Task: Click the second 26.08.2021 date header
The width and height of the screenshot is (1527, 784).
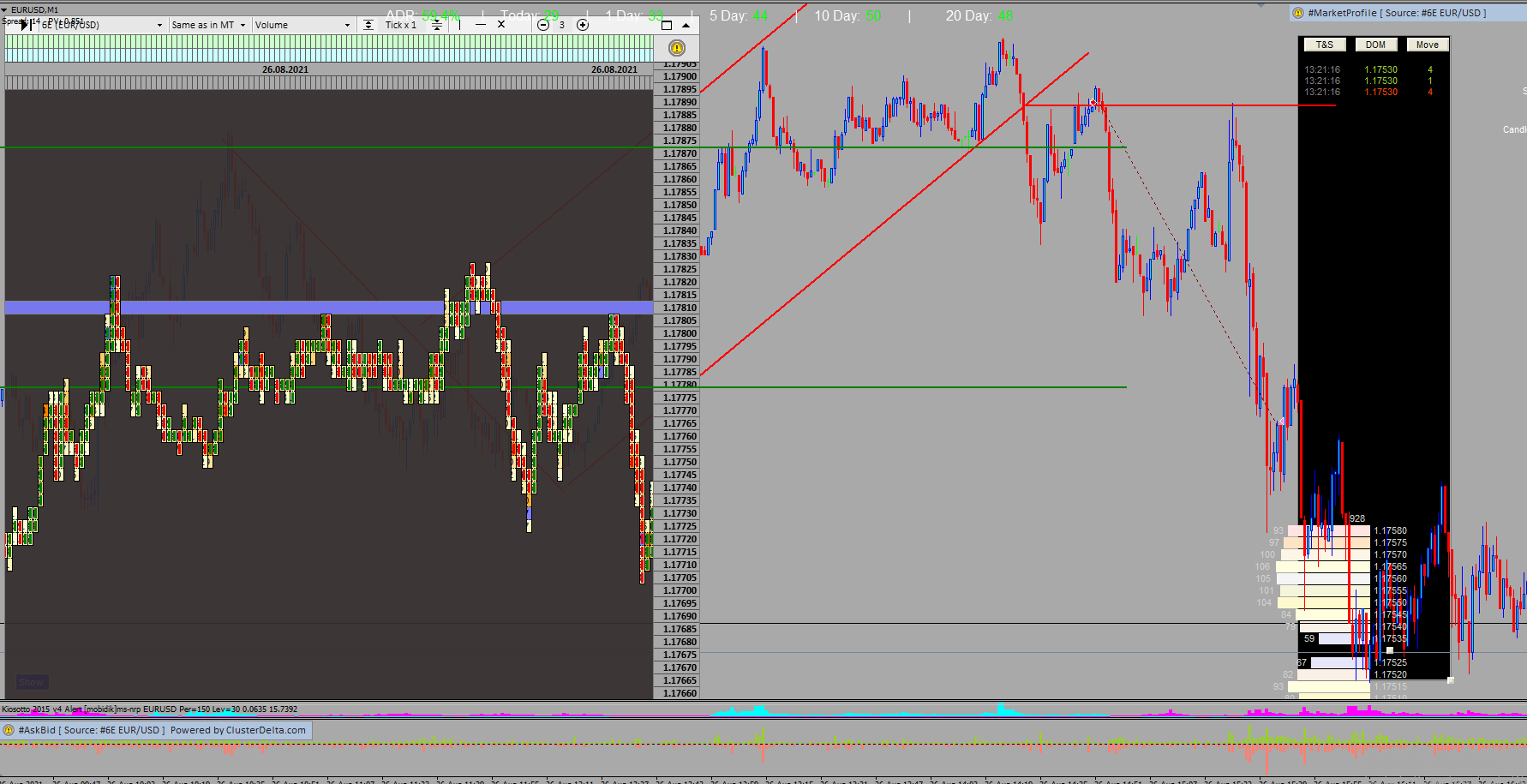Action: 614,69
